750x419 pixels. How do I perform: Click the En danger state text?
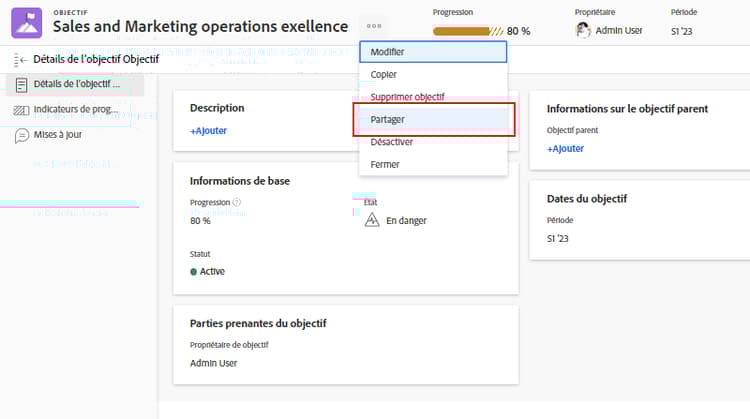coord(407,221)
